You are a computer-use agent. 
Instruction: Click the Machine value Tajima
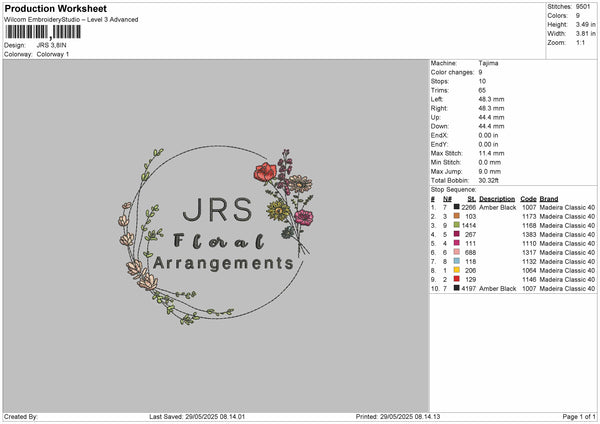488,63
